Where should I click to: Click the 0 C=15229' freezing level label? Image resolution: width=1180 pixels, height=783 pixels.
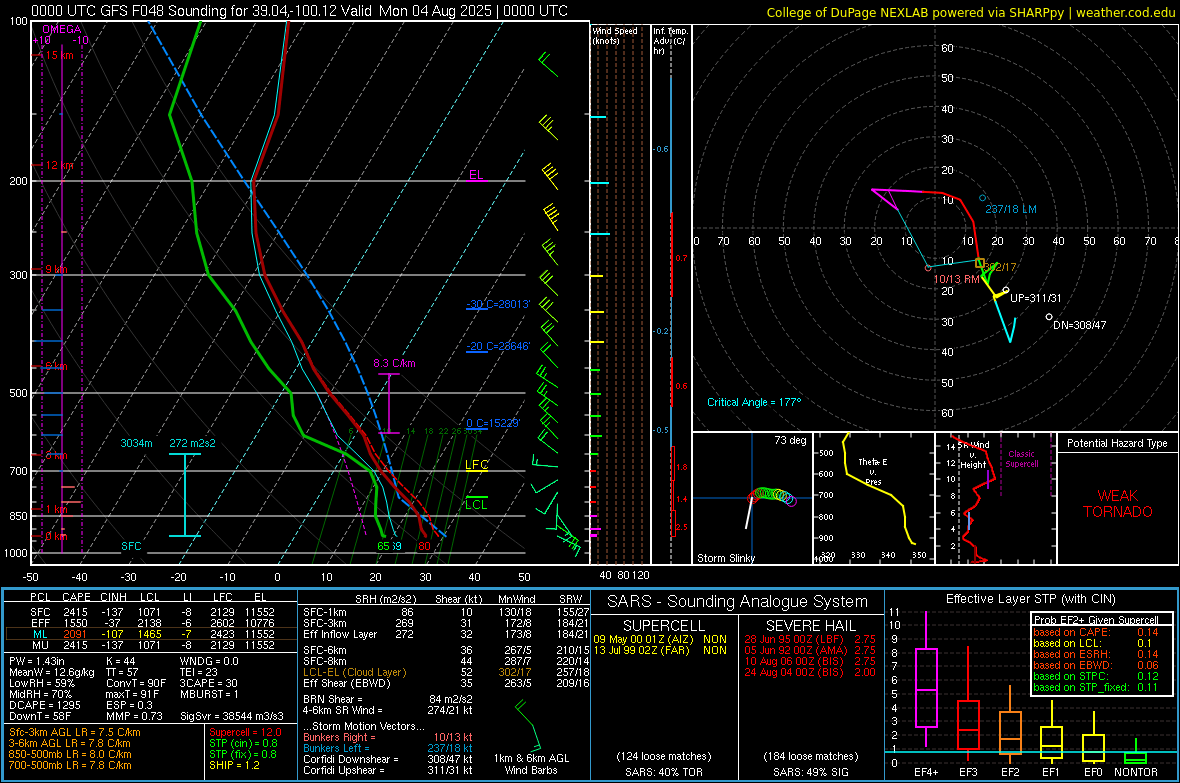493,423
